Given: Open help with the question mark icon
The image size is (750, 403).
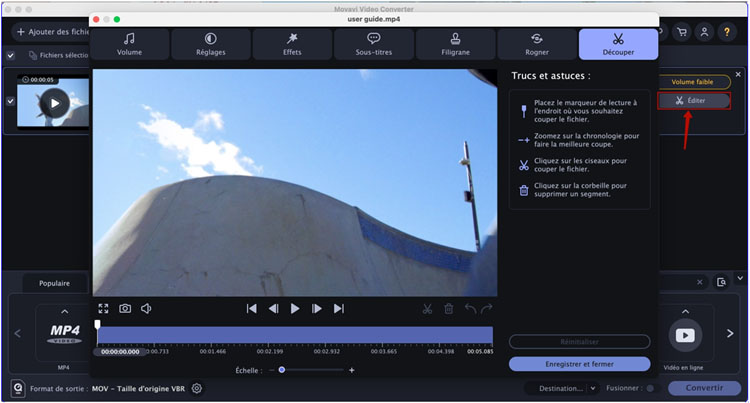Looking at the screenshot, I should pyautogui.click(x=727, y=33).
